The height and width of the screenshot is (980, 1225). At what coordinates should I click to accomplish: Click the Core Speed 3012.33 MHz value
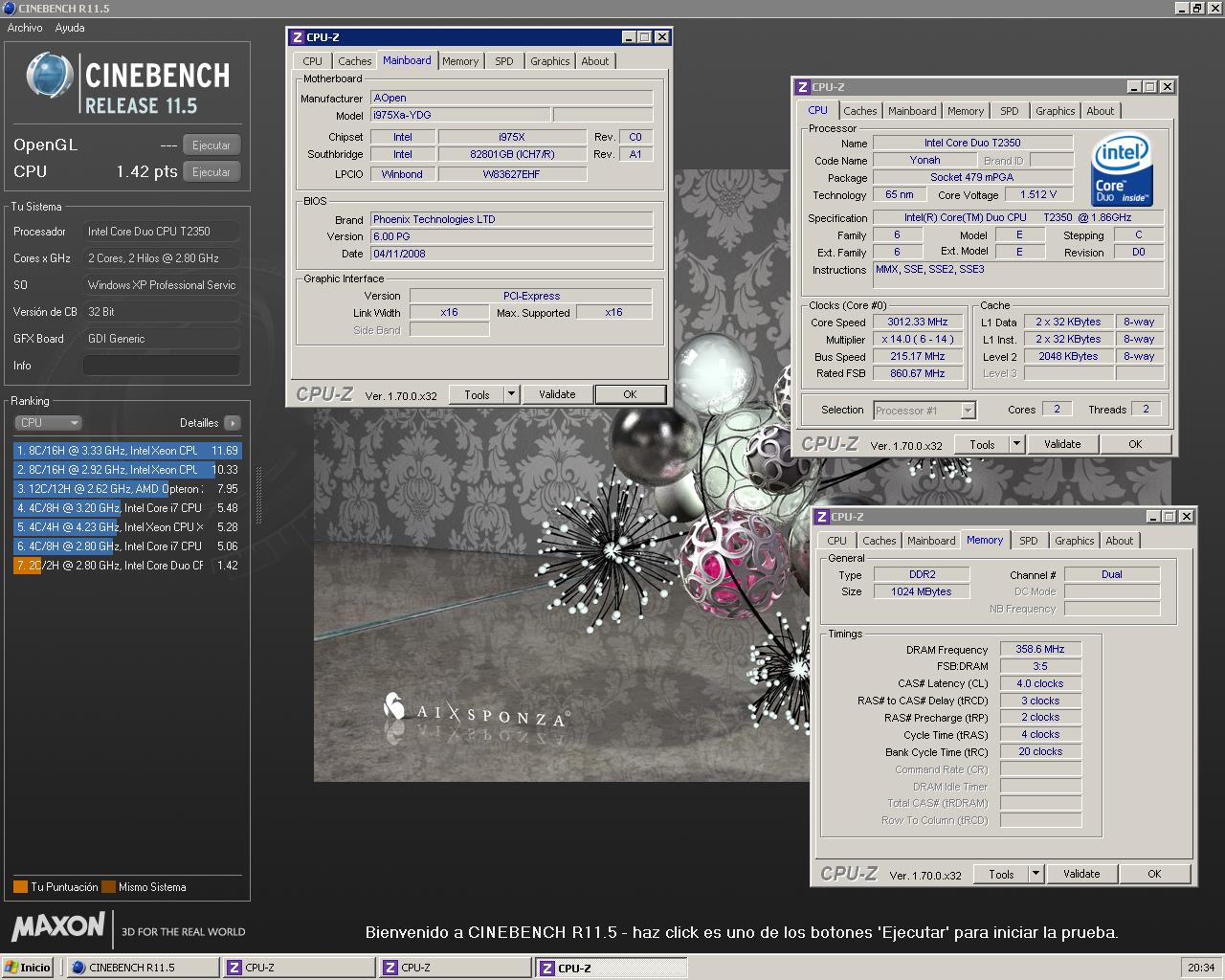[x=917, y=323]
